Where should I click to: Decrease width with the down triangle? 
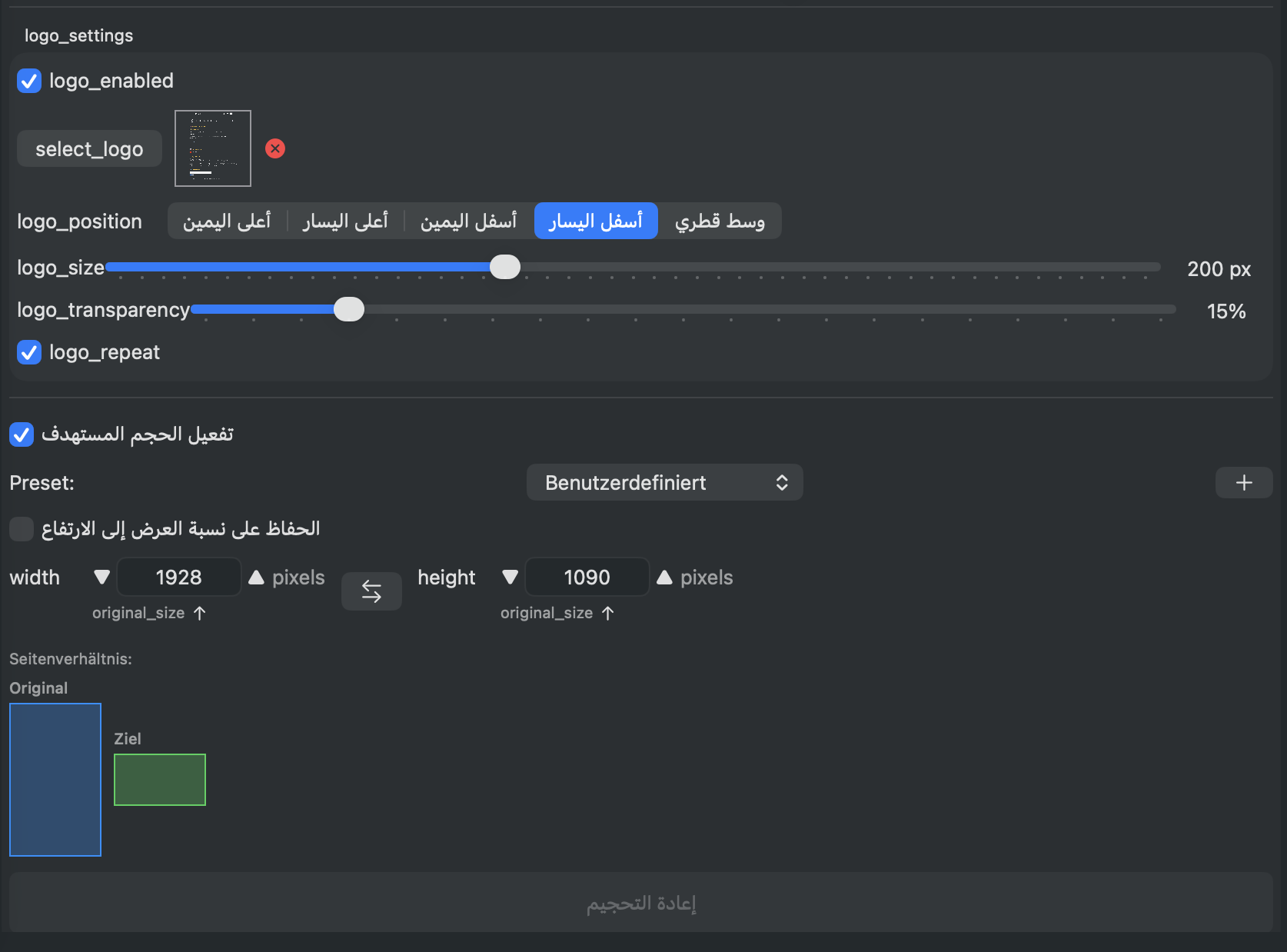click(x=101, y=578)
